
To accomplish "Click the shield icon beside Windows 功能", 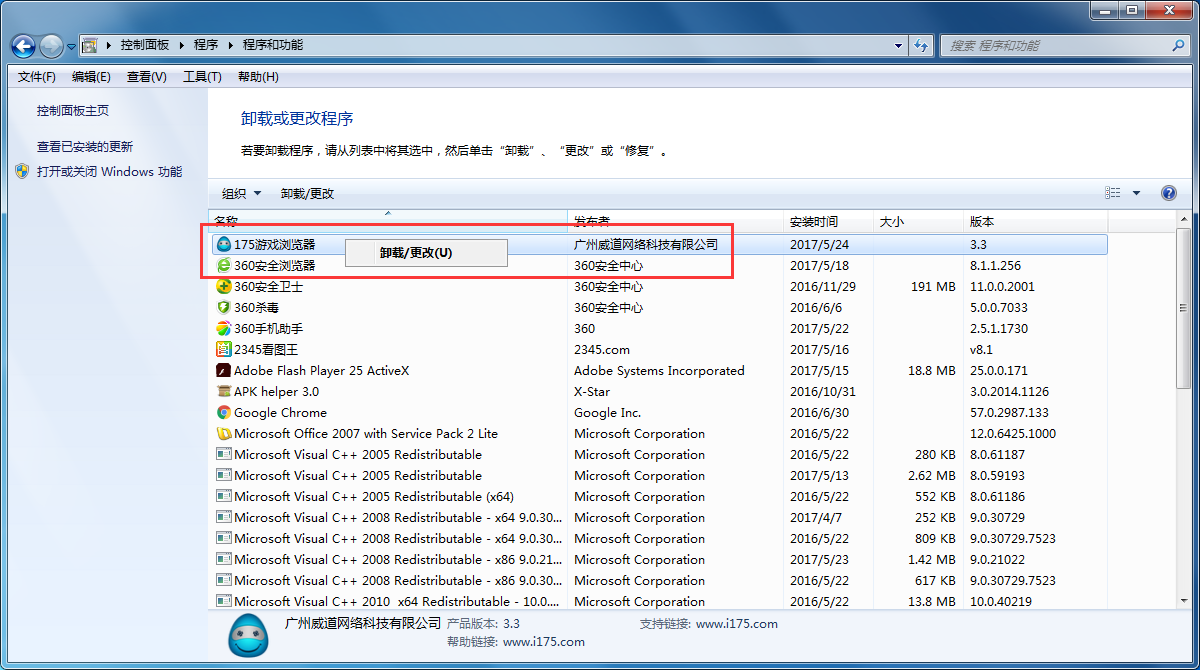I will coord(22,171).
